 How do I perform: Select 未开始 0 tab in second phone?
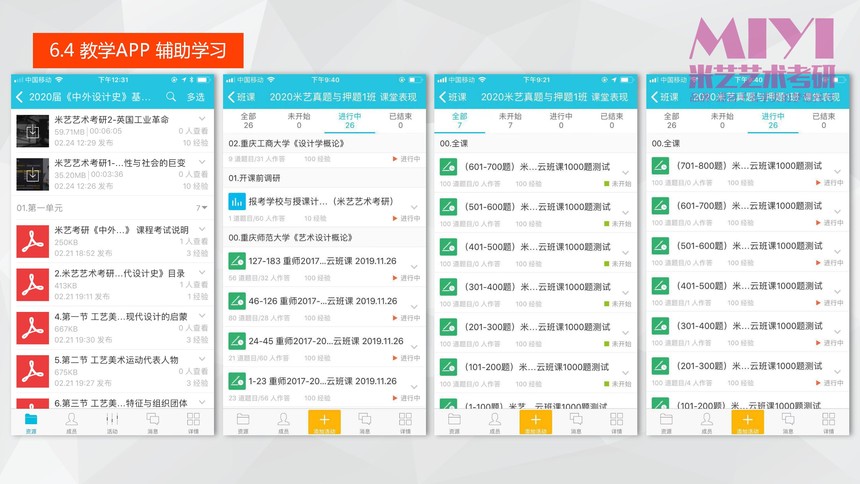299,121
